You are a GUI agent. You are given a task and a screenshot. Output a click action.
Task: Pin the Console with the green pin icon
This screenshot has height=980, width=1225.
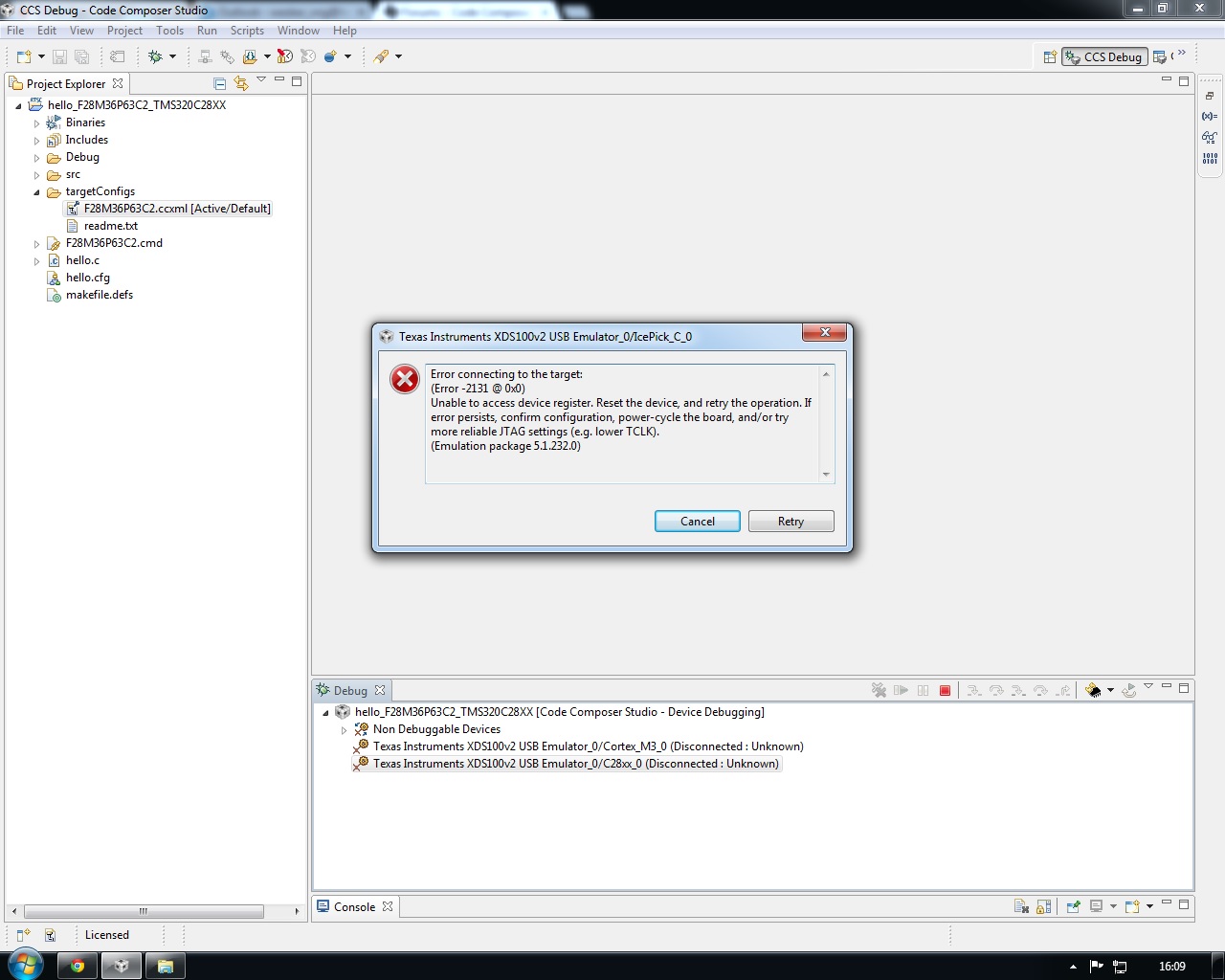1073,906
